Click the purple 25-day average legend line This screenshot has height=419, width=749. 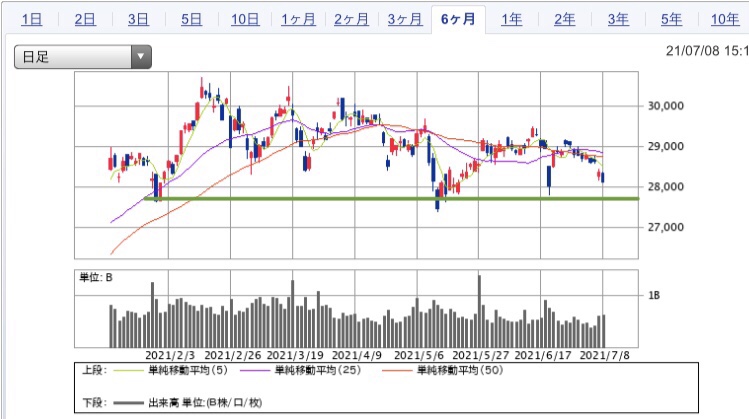(x=255, y=371)
